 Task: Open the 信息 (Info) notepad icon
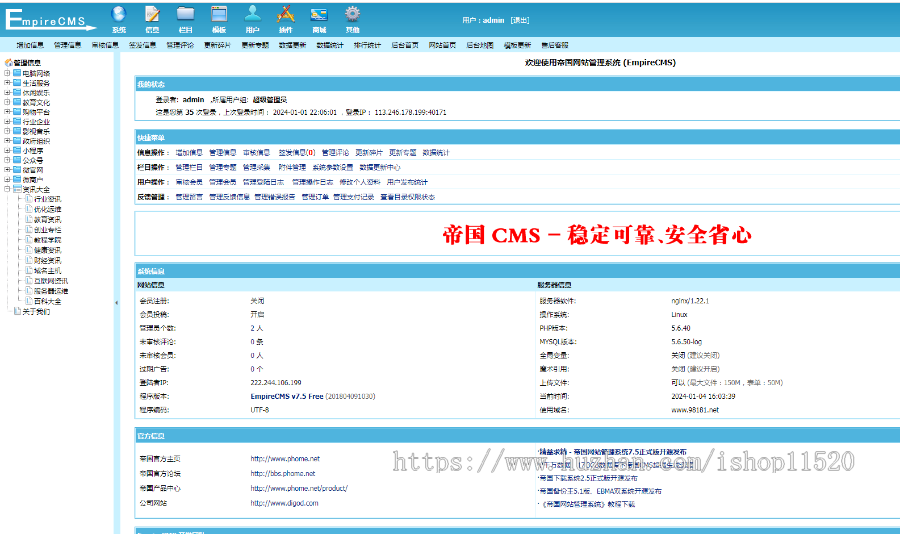pos(152,14)
